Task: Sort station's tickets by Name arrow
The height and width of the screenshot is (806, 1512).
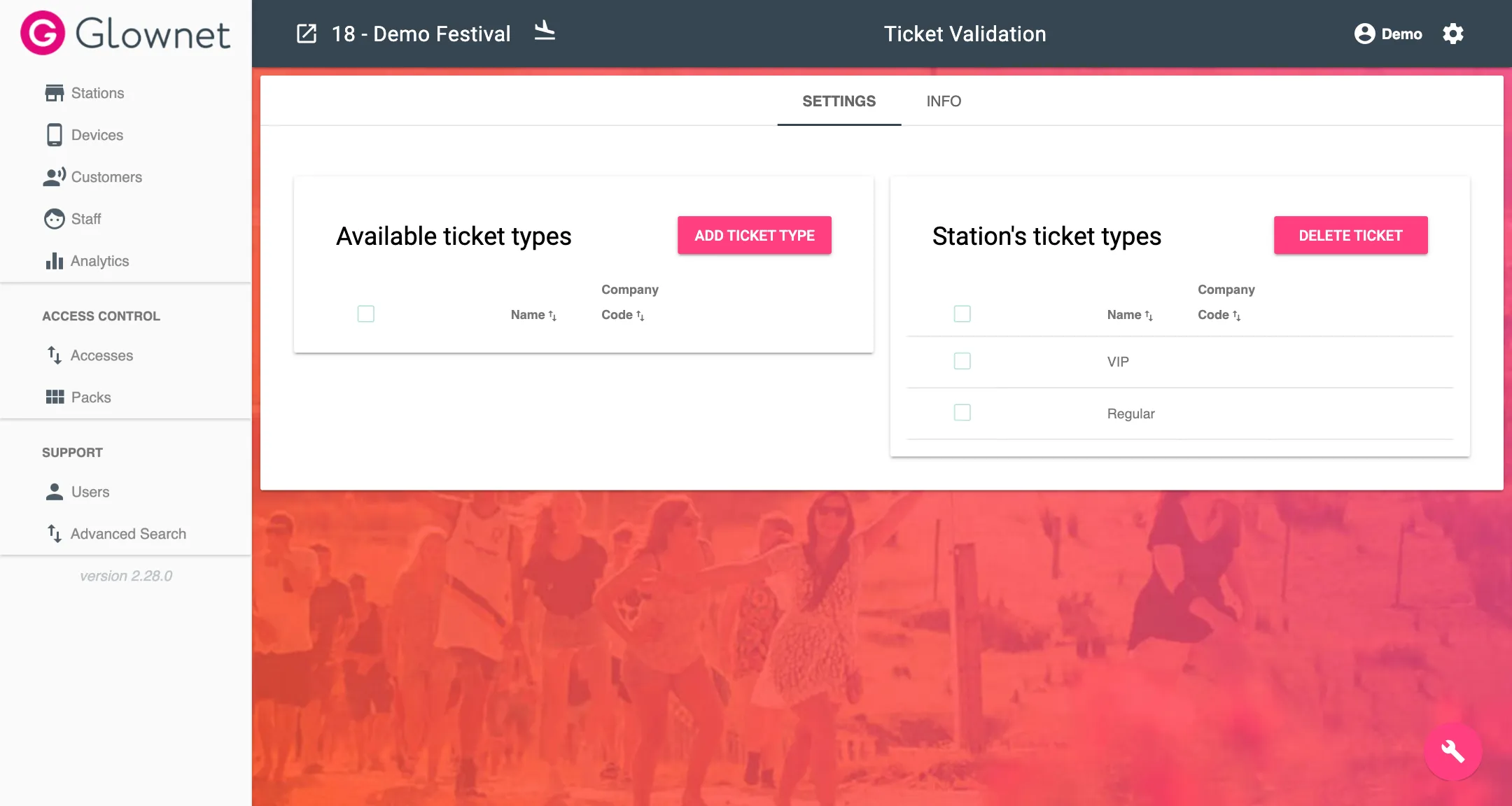Action: pyautogui.click(x=1149, y=316)
